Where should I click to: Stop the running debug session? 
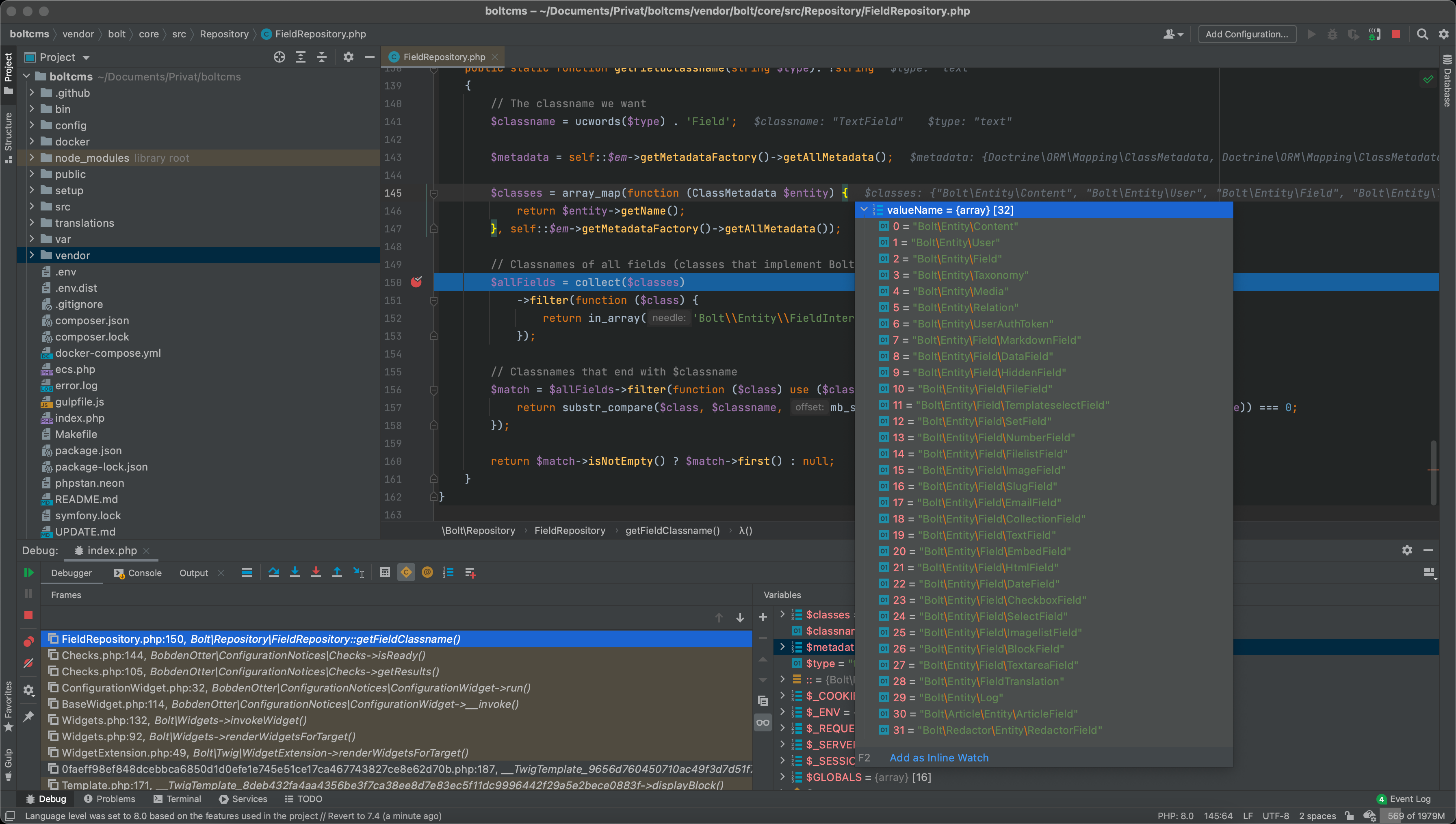click(x=29, y=615)
